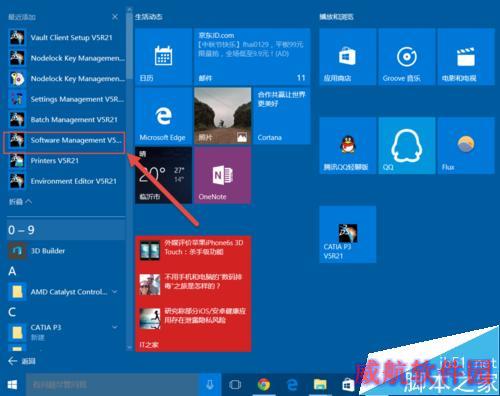500x396 pixels.
Task: Launch CATIA P3 V5R21 tile
Action: point(348,234)
